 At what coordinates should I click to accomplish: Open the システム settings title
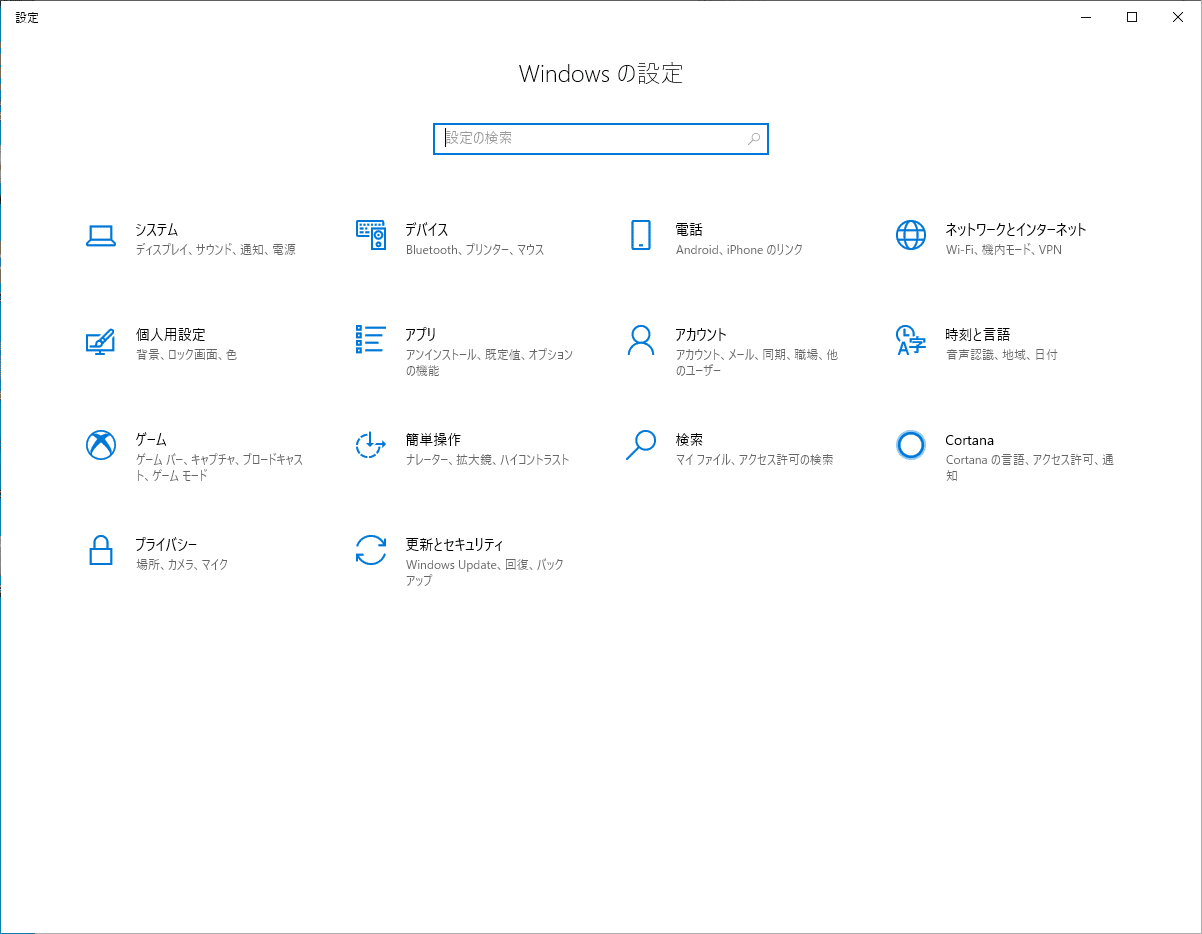click(157, 230)
